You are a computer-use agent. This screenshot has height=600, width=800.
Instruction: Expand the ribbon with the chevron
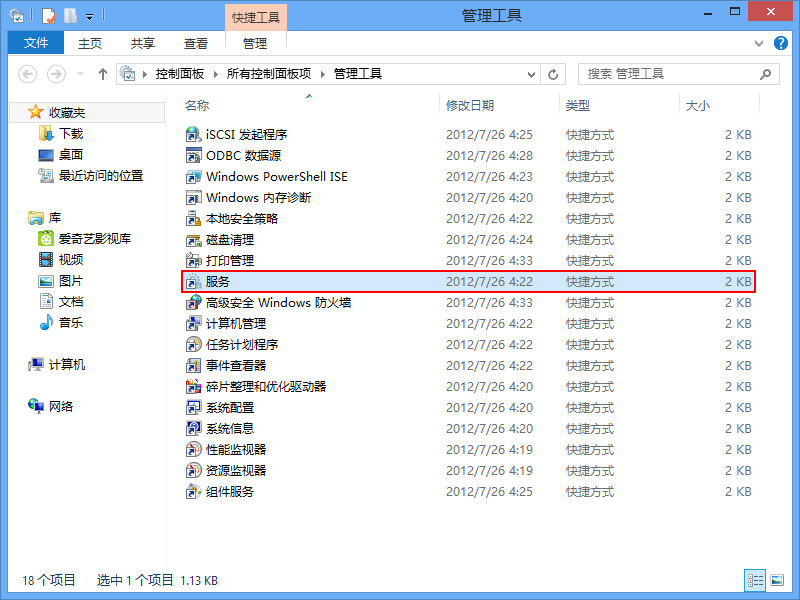(x=759, y=43)
